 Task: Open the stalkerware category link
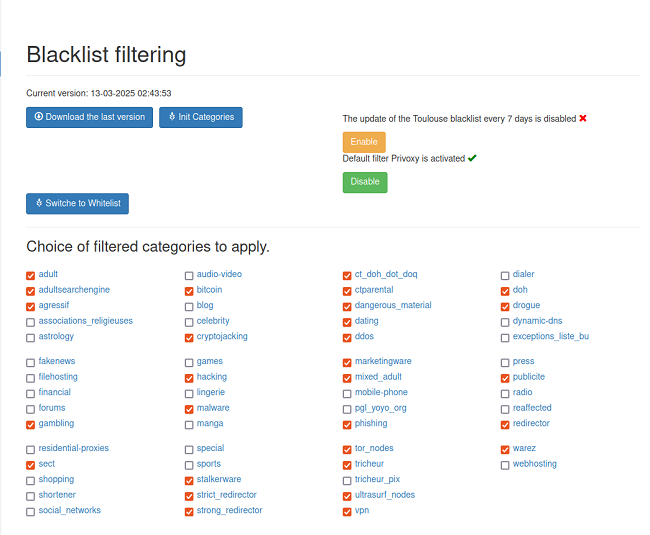(x=219, y=480)
